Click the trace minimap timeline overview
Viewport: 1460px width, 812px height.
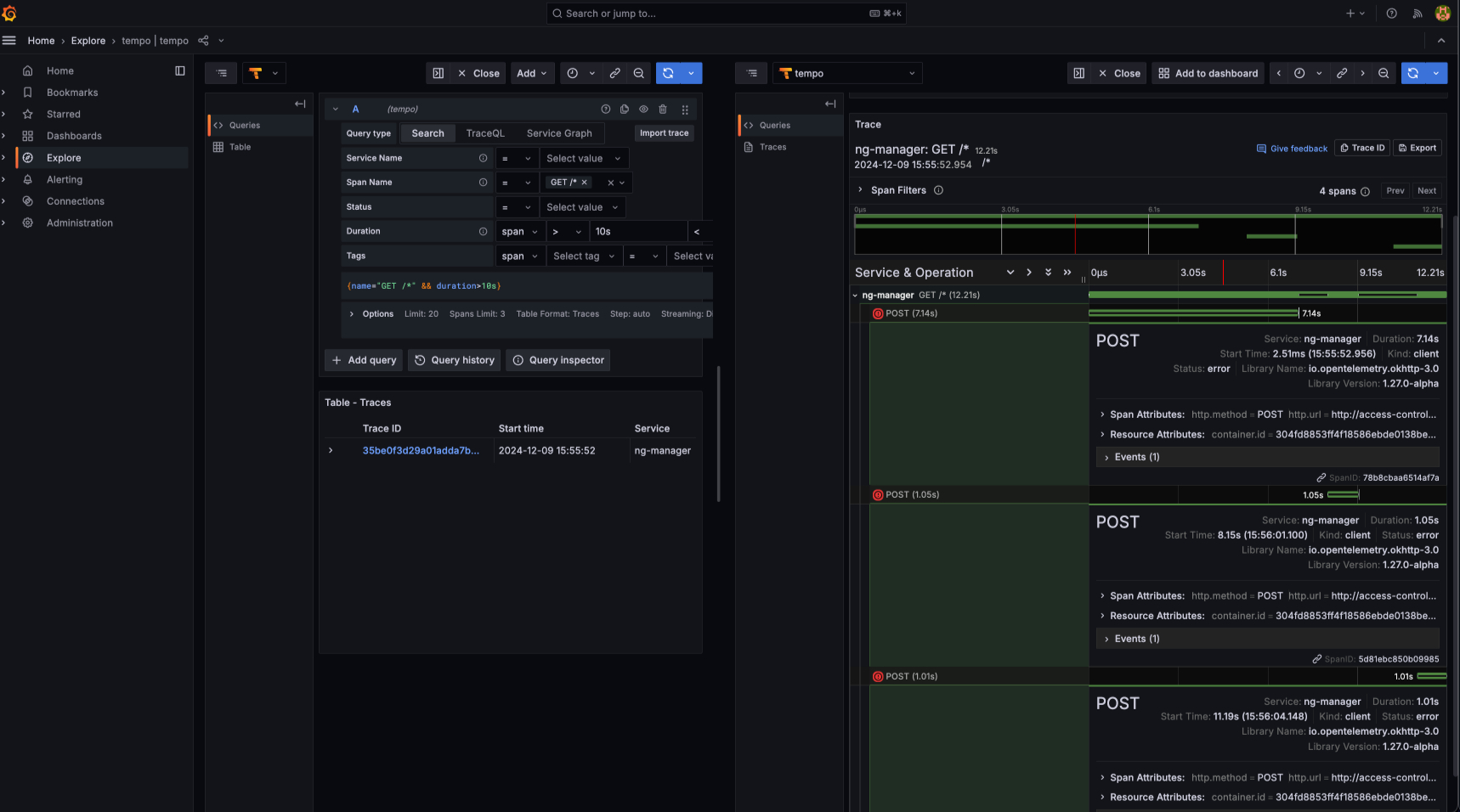tap(1147, 234)
